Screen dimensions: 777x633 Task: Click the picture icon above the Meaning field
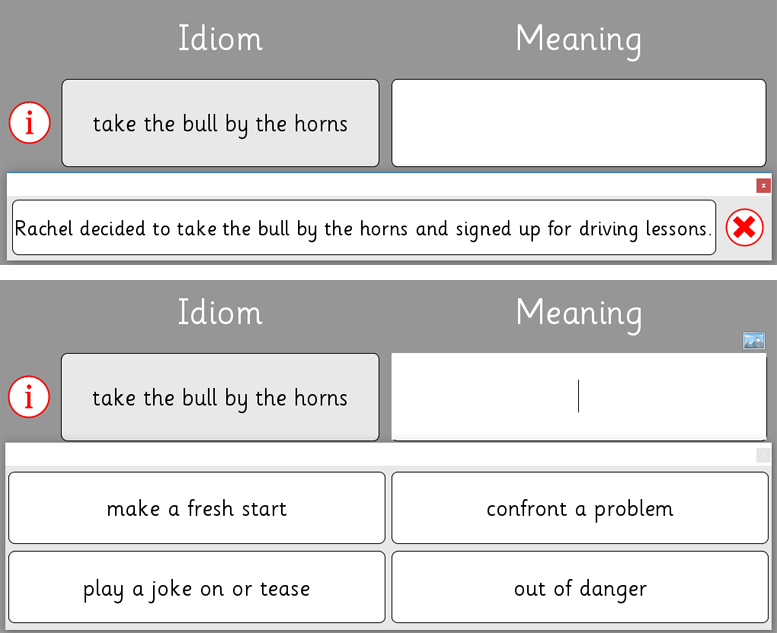(754, 341)
